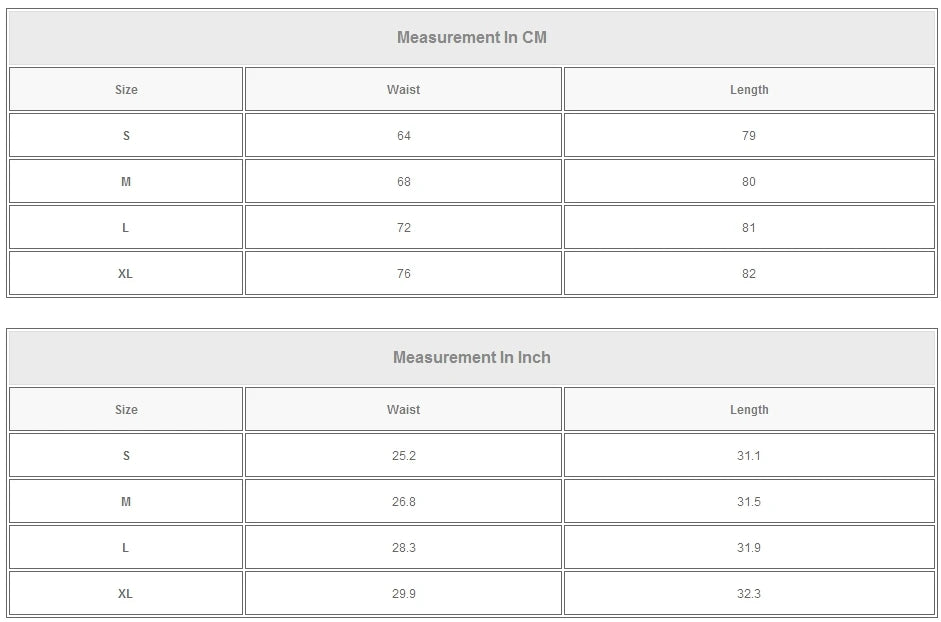Click the XL size cell in the CM table
This screenshot has height=622, width=941.
[x=126, y=274]
